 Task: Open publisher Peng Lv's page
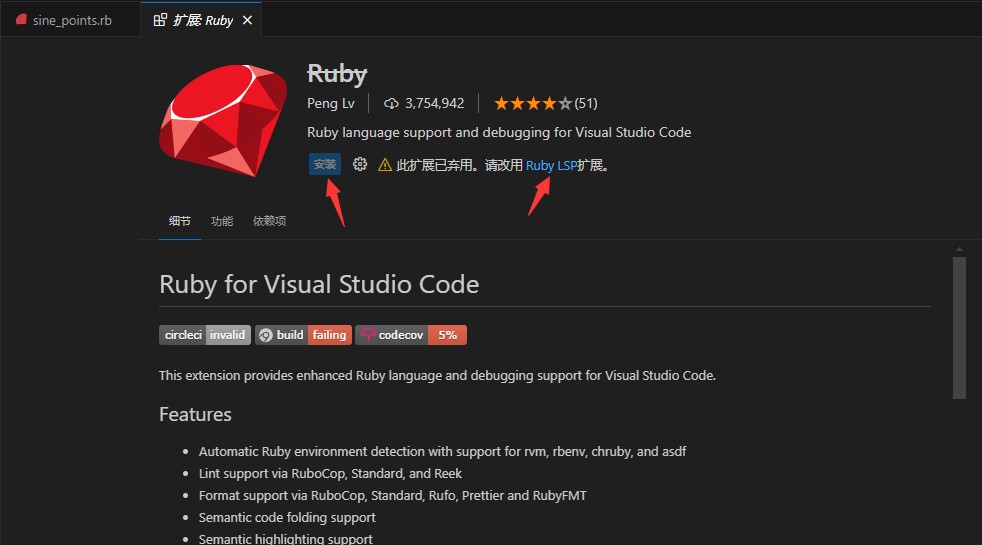pos(331,103)
